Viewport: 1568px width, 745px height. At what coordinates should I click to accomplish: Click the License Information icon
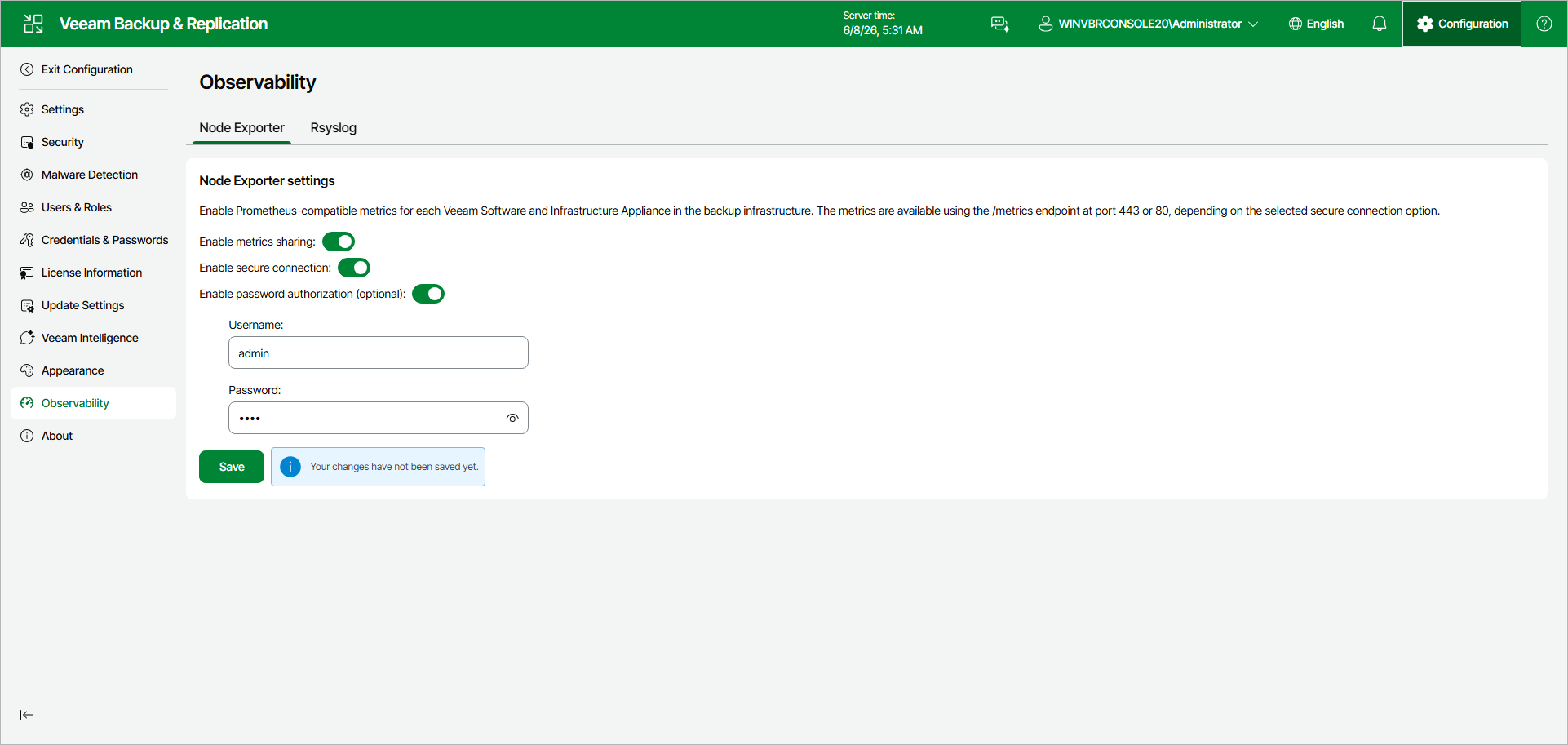pos(27,273)
